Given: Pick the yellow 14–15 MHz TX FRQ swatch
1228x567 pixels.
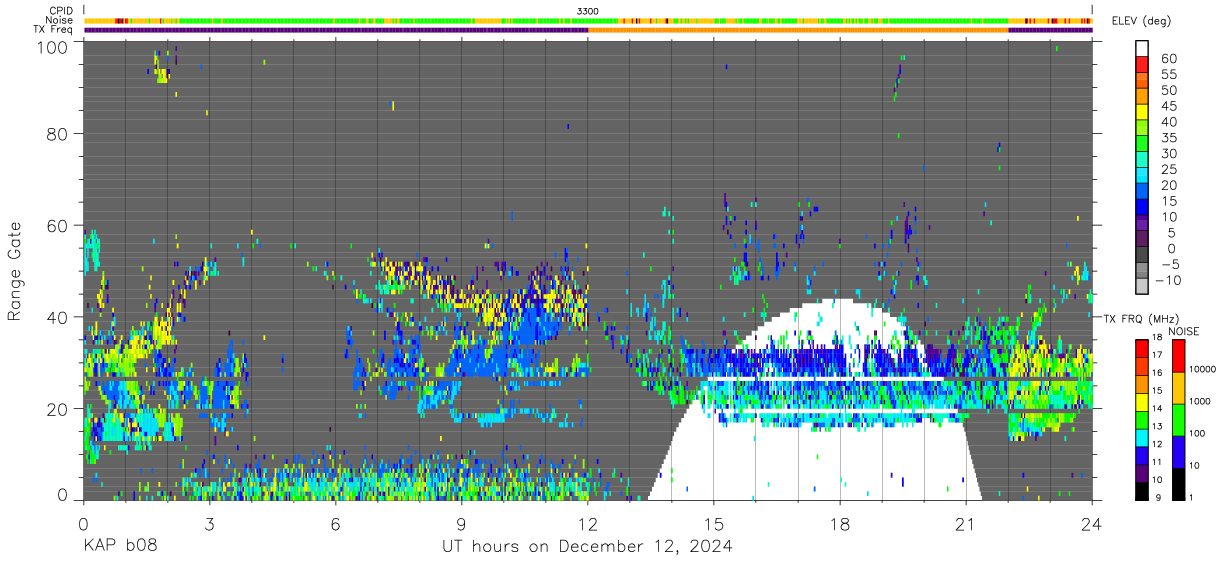Looking at the screenshot, I should (x=1141, y=401).
